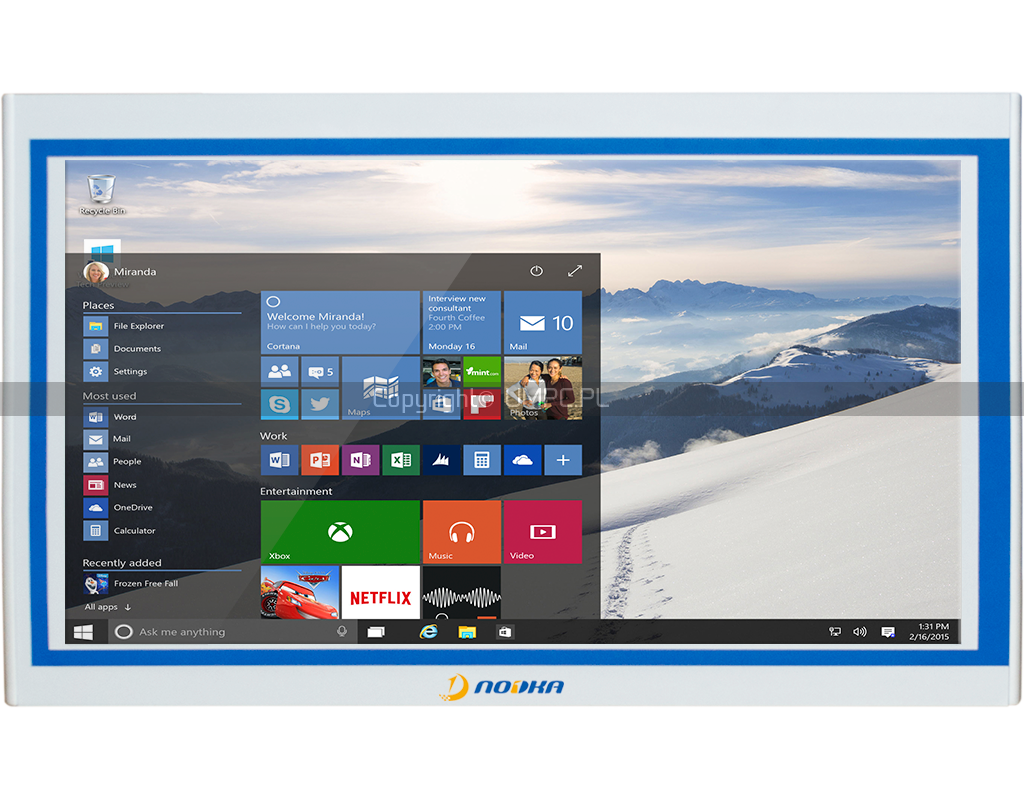This screenshot has width=1024, height=800.
Task: Click the Work group heading
Action: point(274,436)
